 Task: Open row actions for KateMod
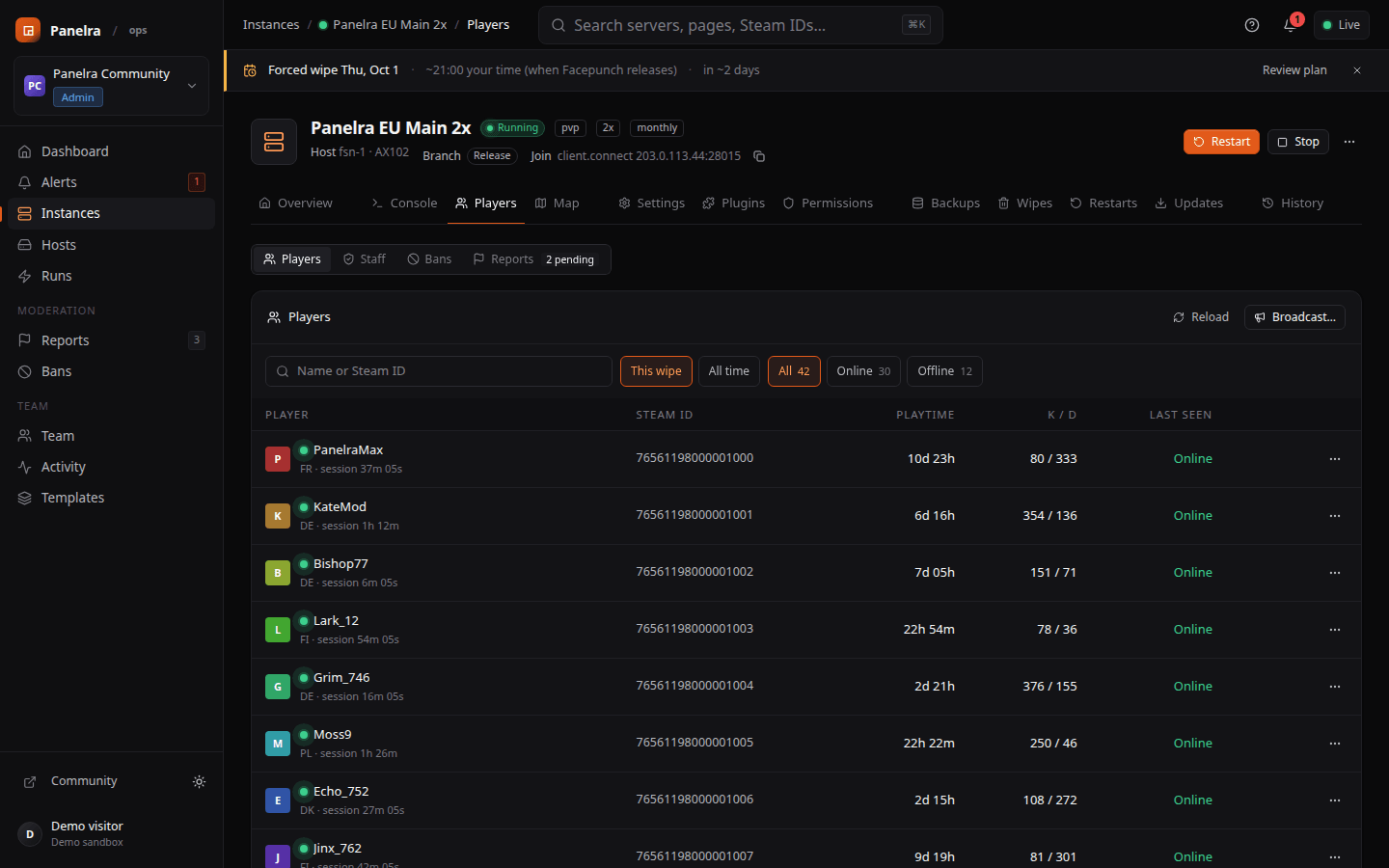click(1335, 516)
